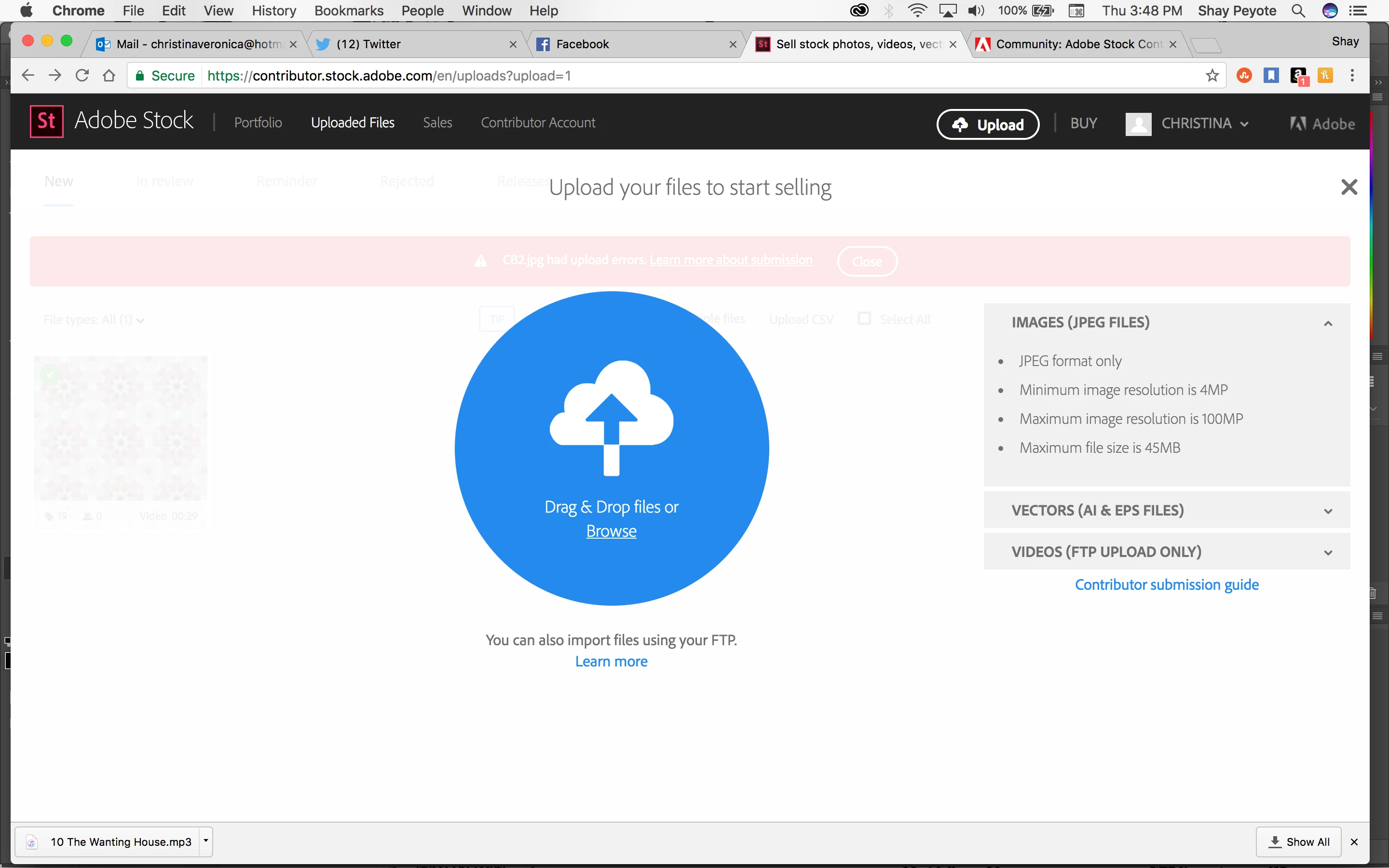Close the upload overlay with X icon
Viewport: 1389px width, 868px height.
1348,187
